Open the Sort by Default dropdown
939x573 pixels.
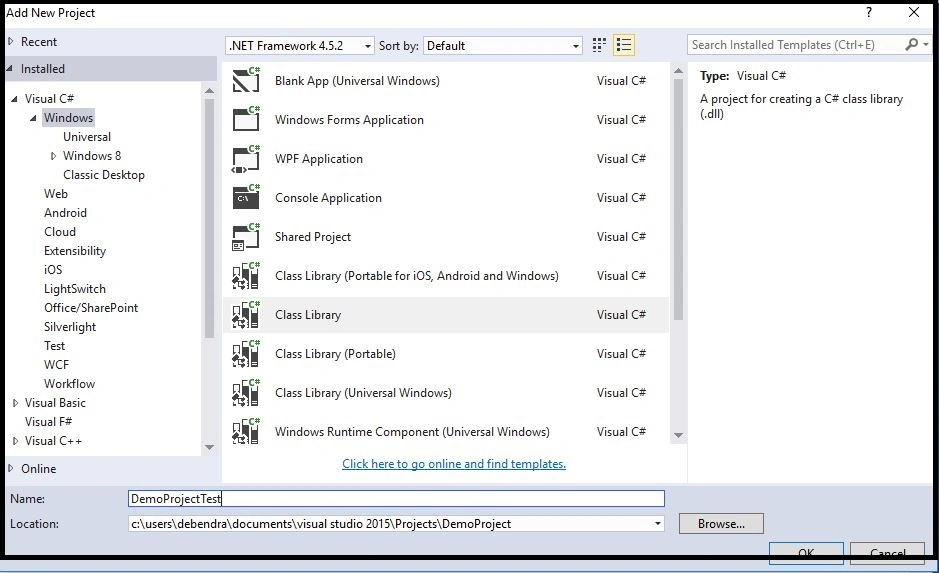click(502, 46)
